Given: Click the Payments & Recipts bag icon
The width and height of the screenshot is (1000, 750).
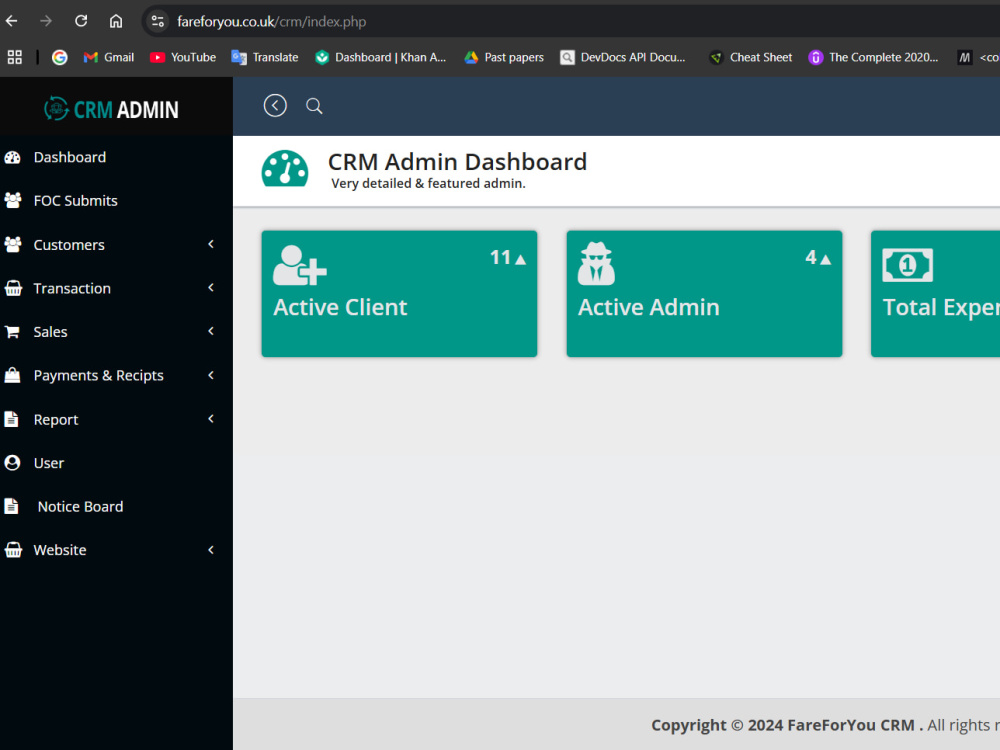Looking at the screenshot, I should (x=12, y=375).
